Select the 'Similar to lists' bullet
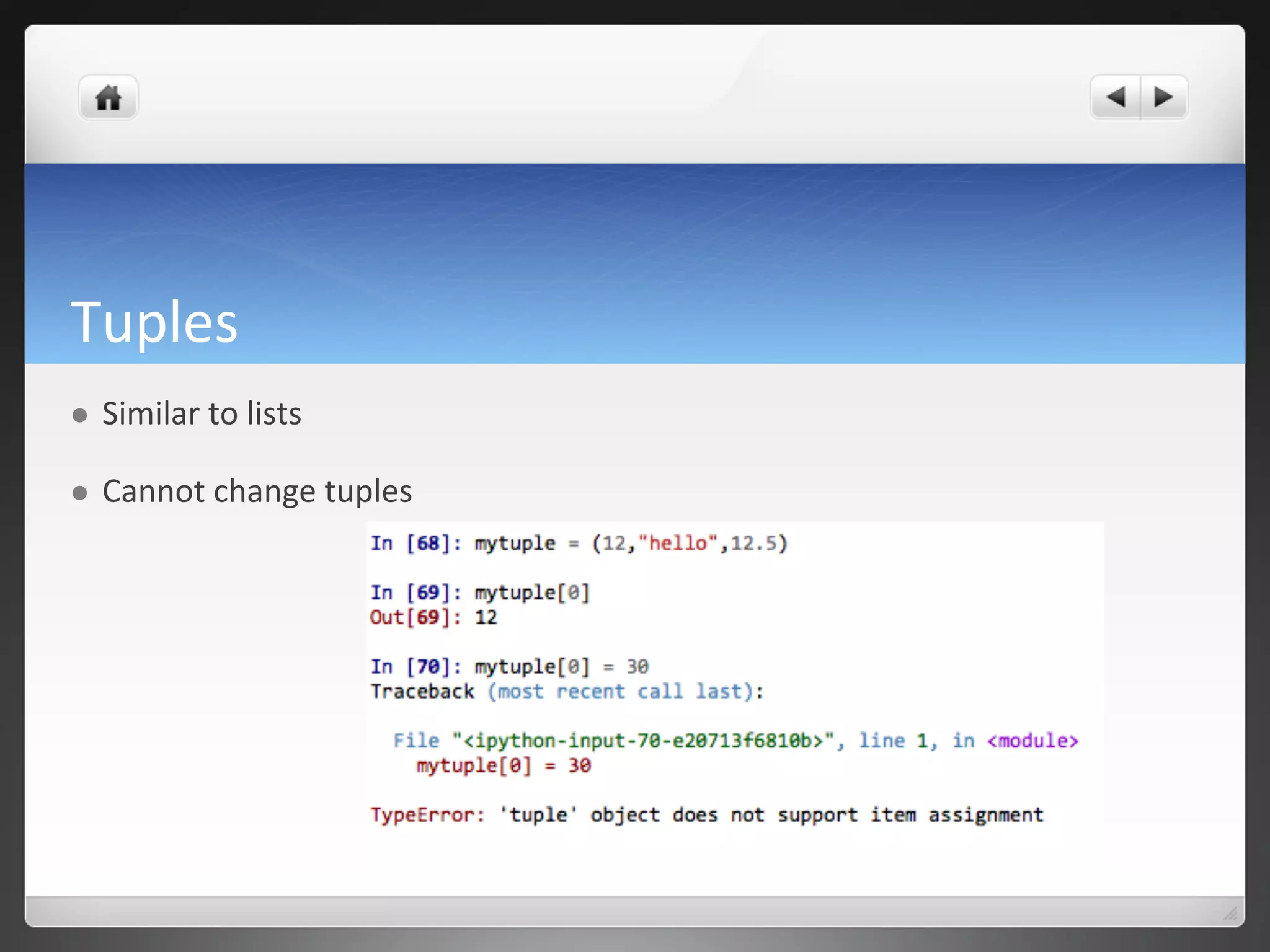The height and width of the screenshot is (952, 1270). [202, 413]
